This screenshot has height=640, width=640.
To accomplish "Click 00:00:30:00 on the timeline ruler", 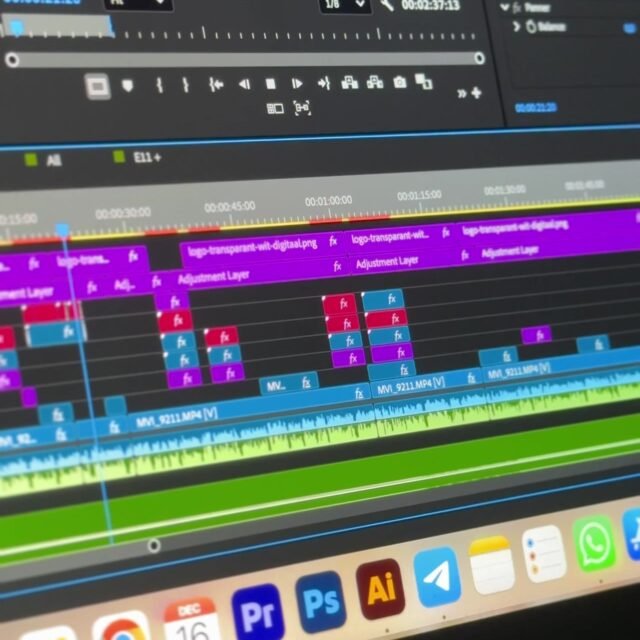I will [123, 213].
